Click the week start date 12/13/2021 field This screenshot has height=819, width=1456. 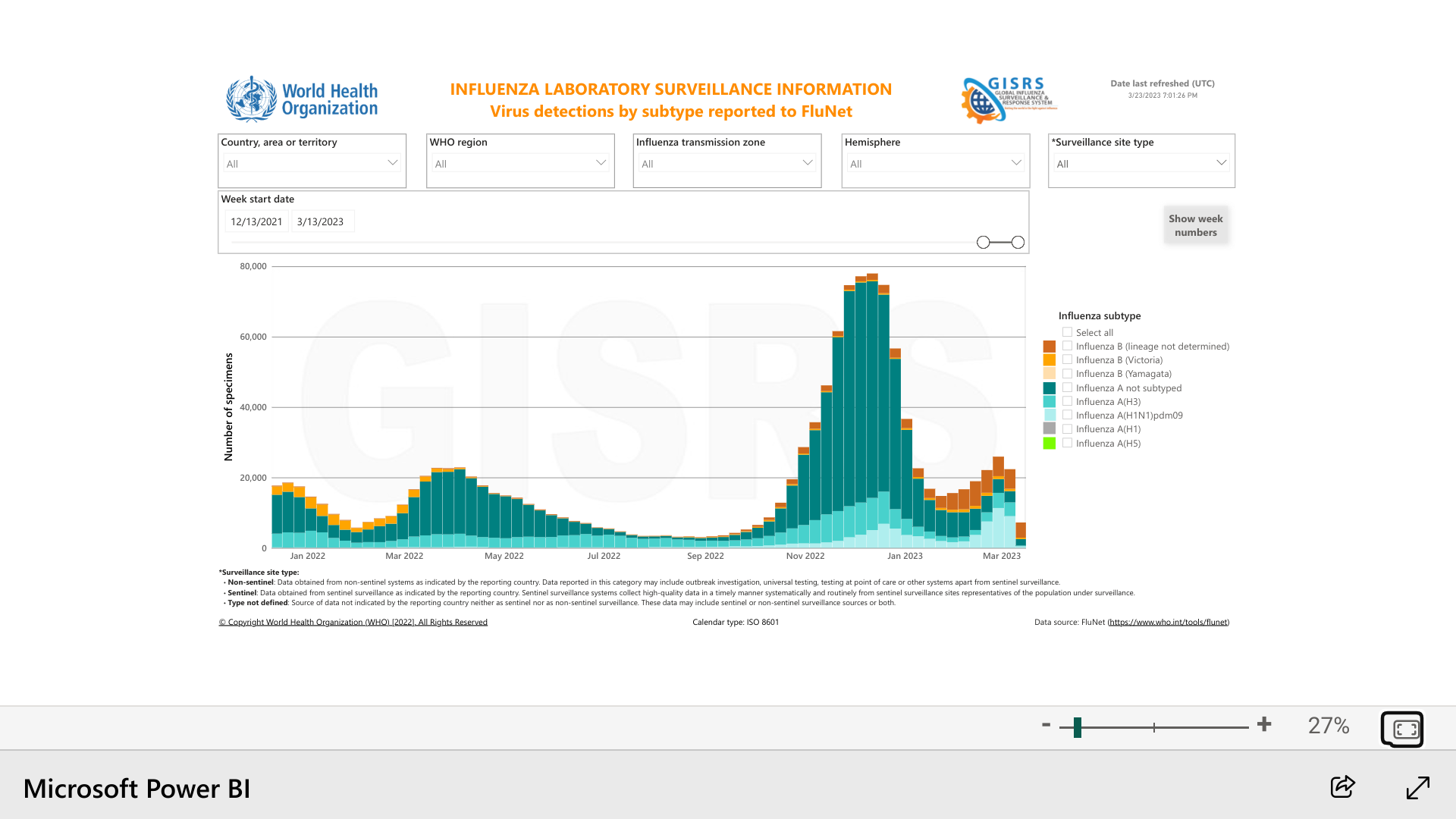coord(256,221)
